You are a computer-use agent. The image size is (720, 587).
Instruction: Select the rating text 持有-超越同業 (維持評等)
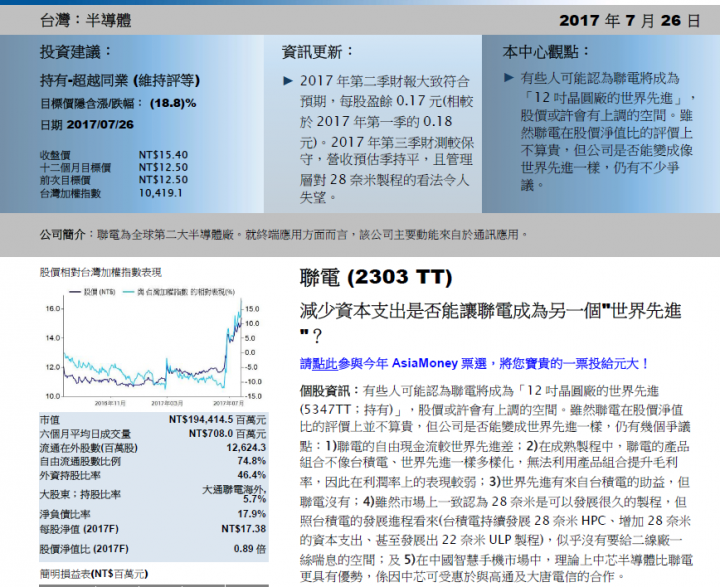tap(120, 80)
